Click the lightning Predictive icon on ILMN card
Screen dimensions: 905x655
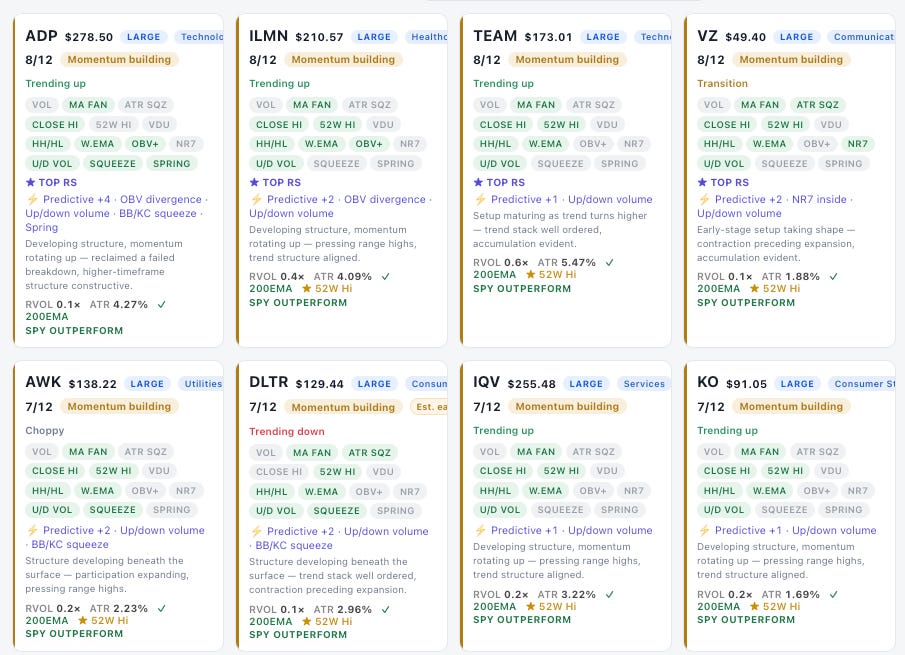tap(256, 200)
